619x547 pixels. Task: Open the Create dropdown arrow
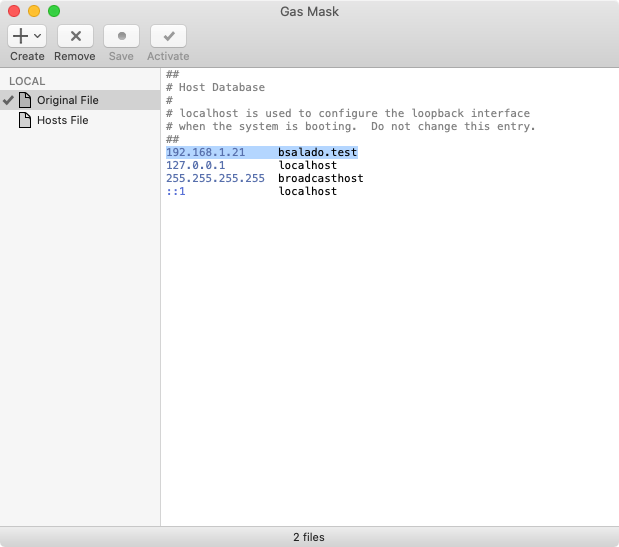[x=38, y=36]
